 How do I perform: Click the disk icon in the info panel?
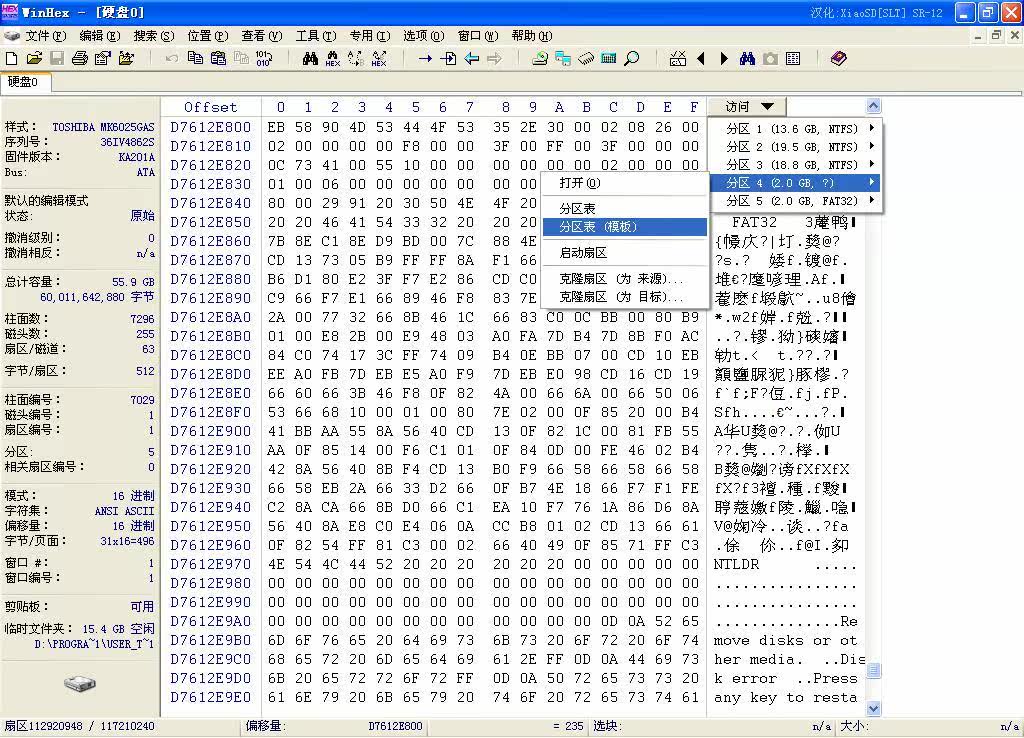80,684
